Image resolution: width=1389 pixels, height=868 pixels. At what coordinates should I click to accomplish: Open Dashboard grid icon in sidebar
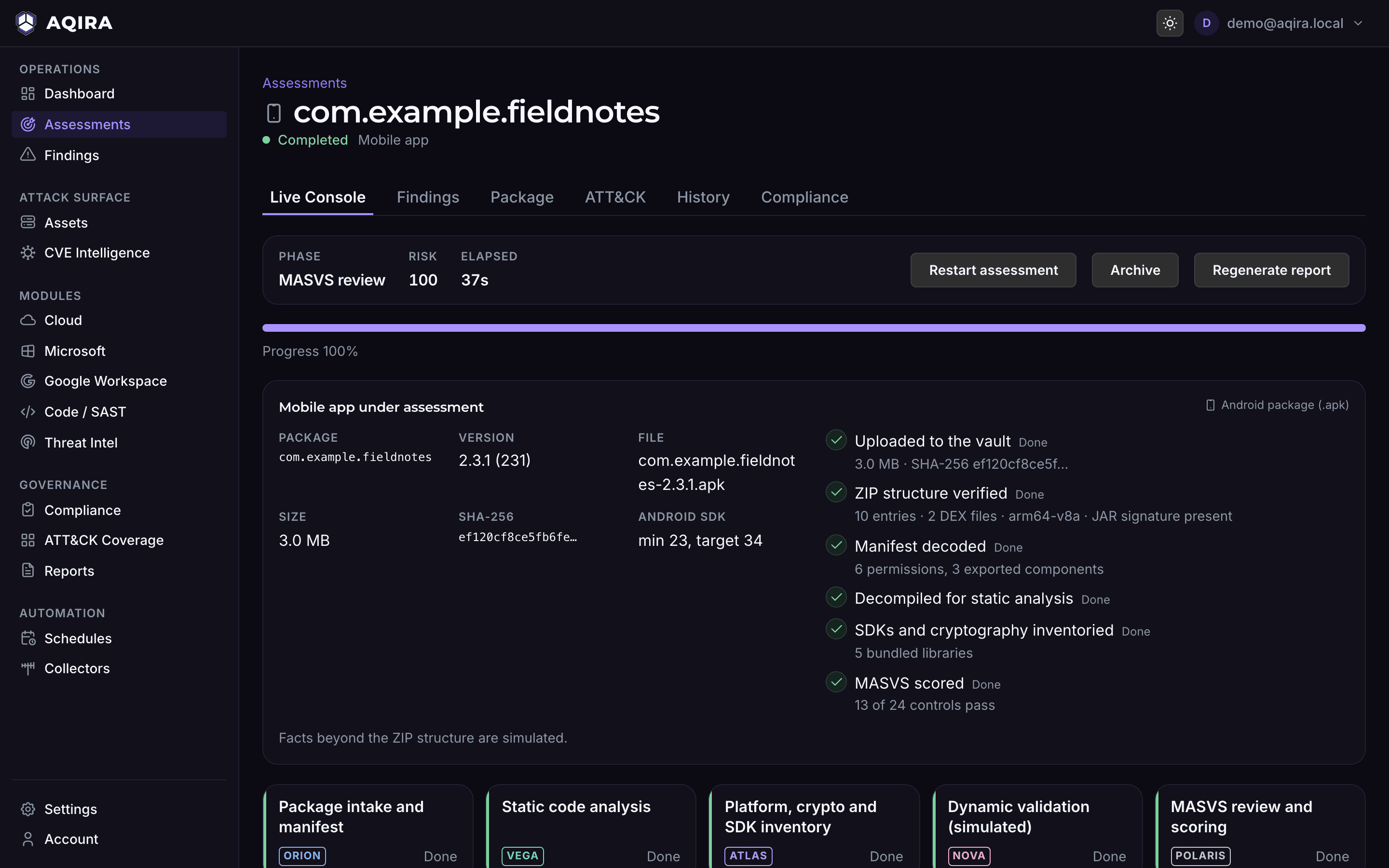(x=27, y=94)
